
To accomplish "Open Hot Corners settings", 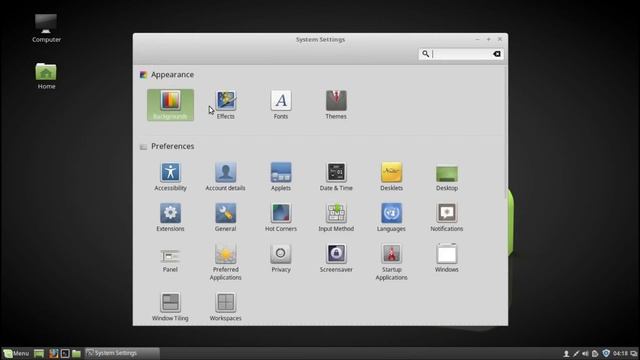I will 281,218.
